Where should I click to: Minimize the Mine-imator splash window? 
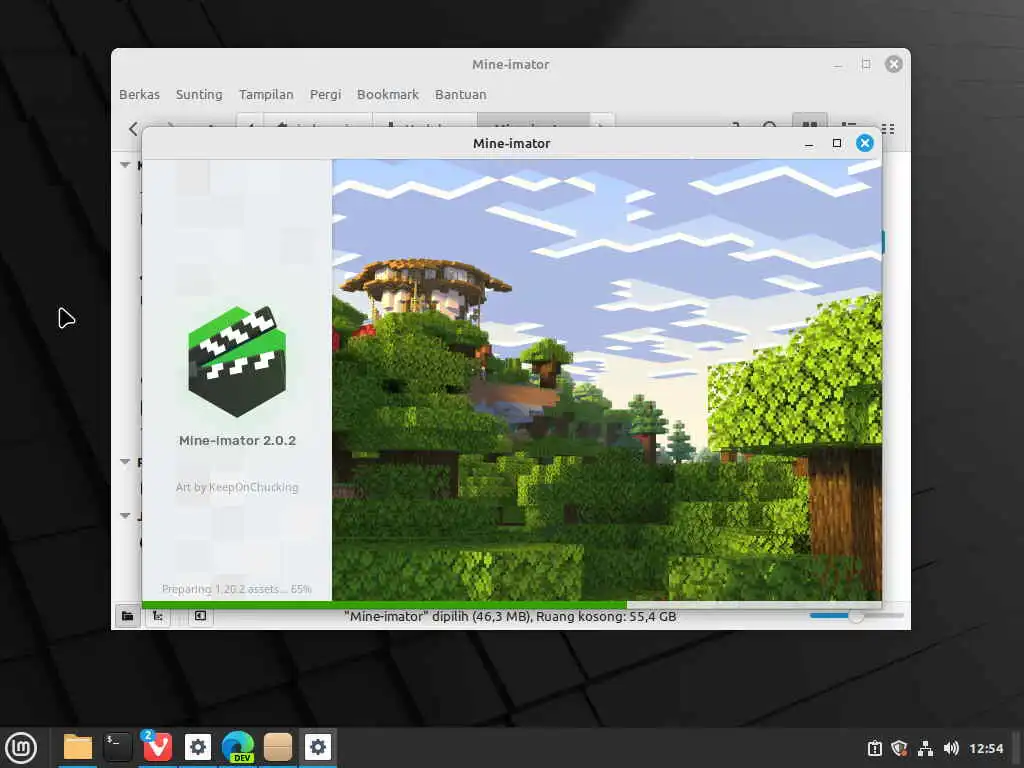point(809,143)
